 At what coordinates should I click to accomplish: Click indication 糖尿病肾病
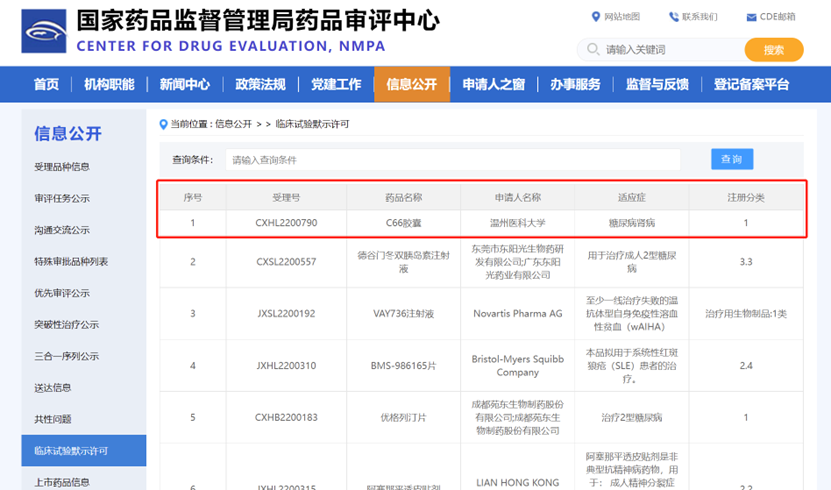[x=632, y=223]
